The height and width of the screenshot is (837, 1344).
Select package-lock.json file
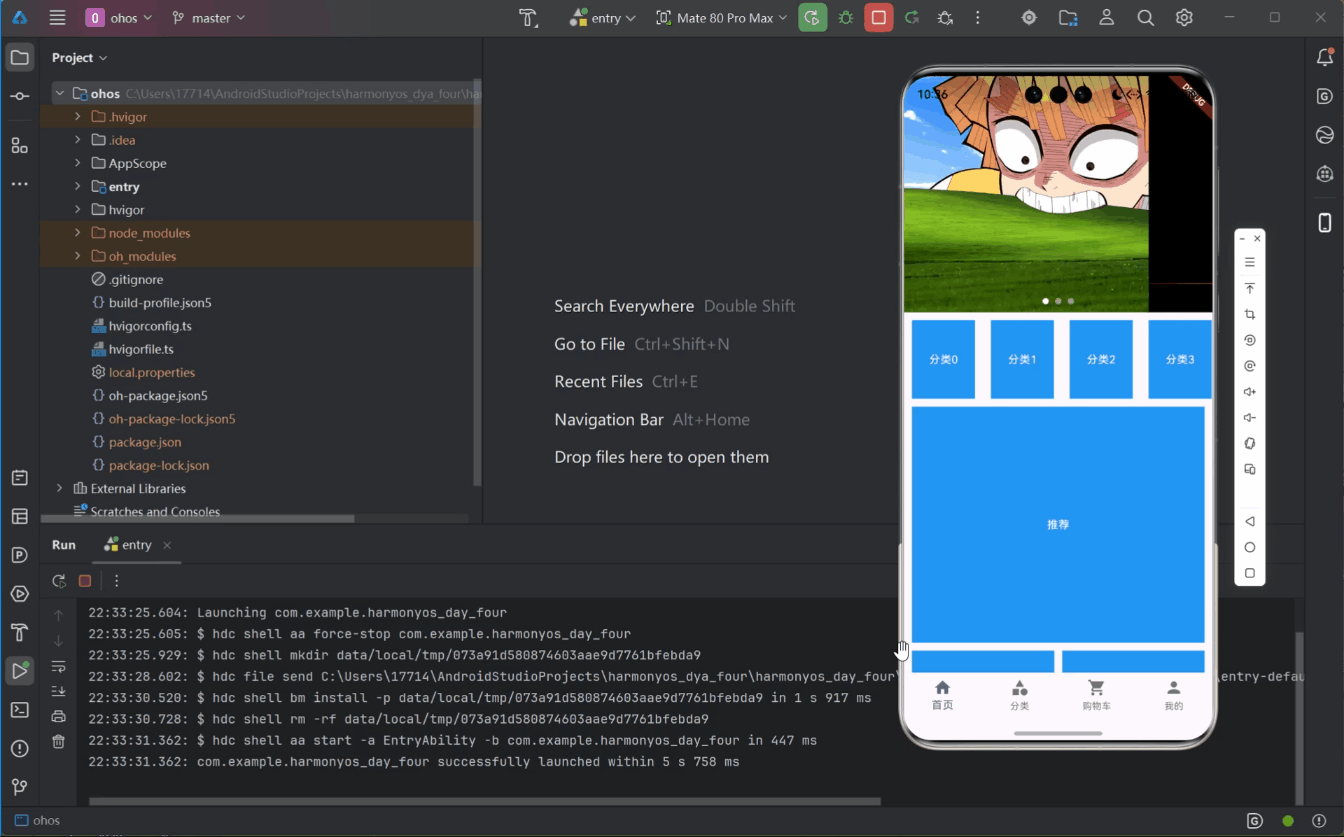tap(159, 465)
